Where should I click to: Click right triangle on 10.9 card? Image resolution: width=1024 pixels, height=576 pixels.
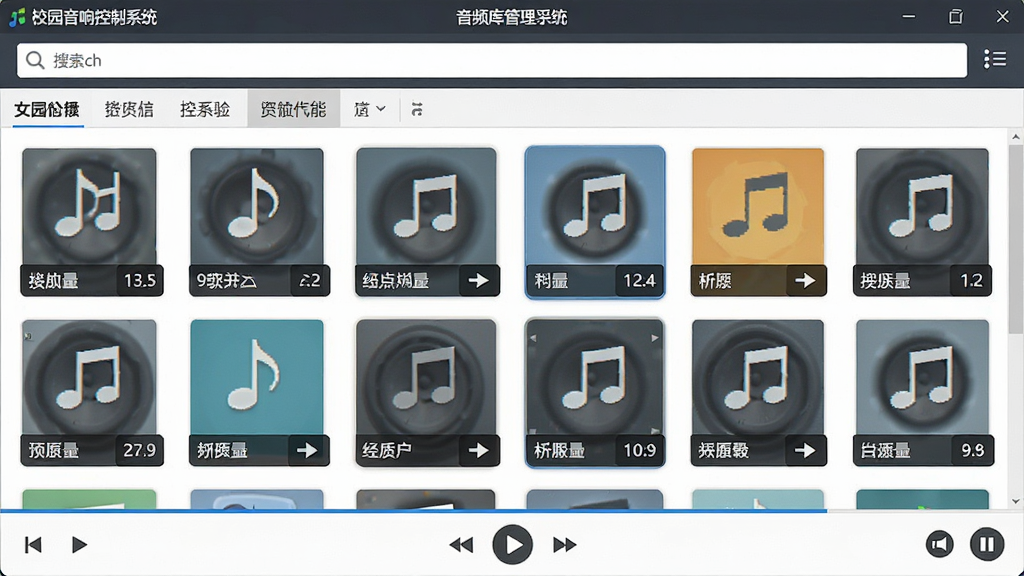pos(654,338)
